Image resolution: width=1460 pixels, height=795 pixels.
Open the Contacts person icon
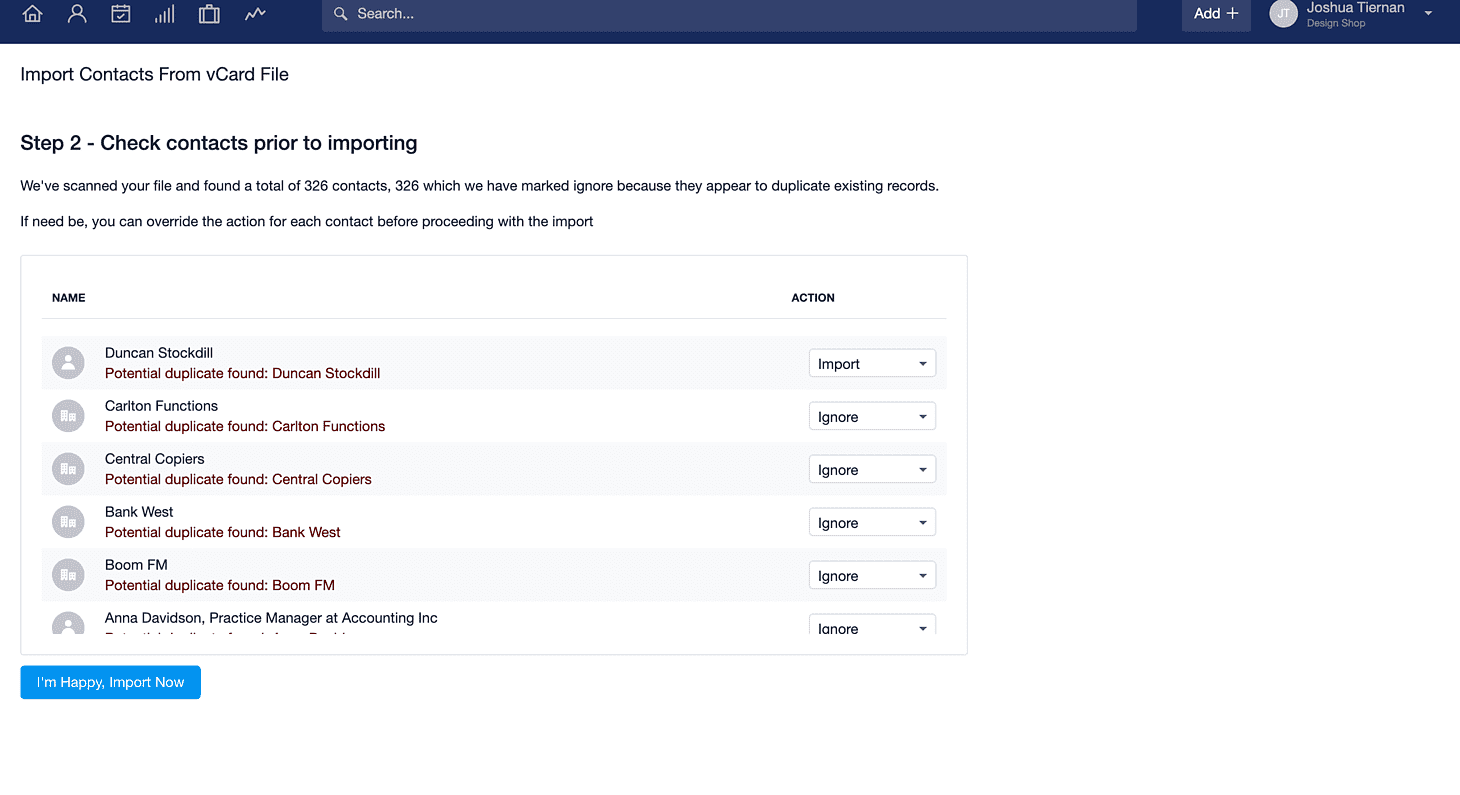(x=77, y=14)
